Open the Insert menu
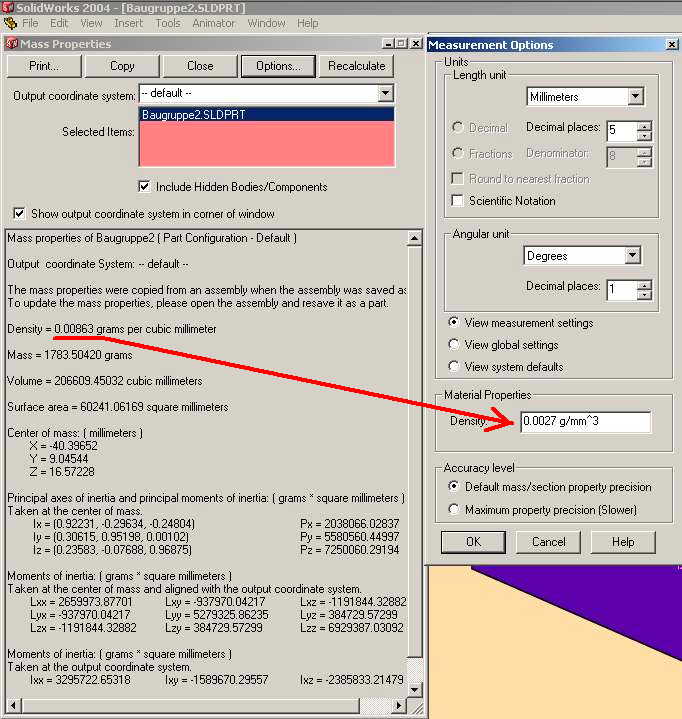Image resolution: width=682 pixels, height=719 pixels. [x=128, y=23]
